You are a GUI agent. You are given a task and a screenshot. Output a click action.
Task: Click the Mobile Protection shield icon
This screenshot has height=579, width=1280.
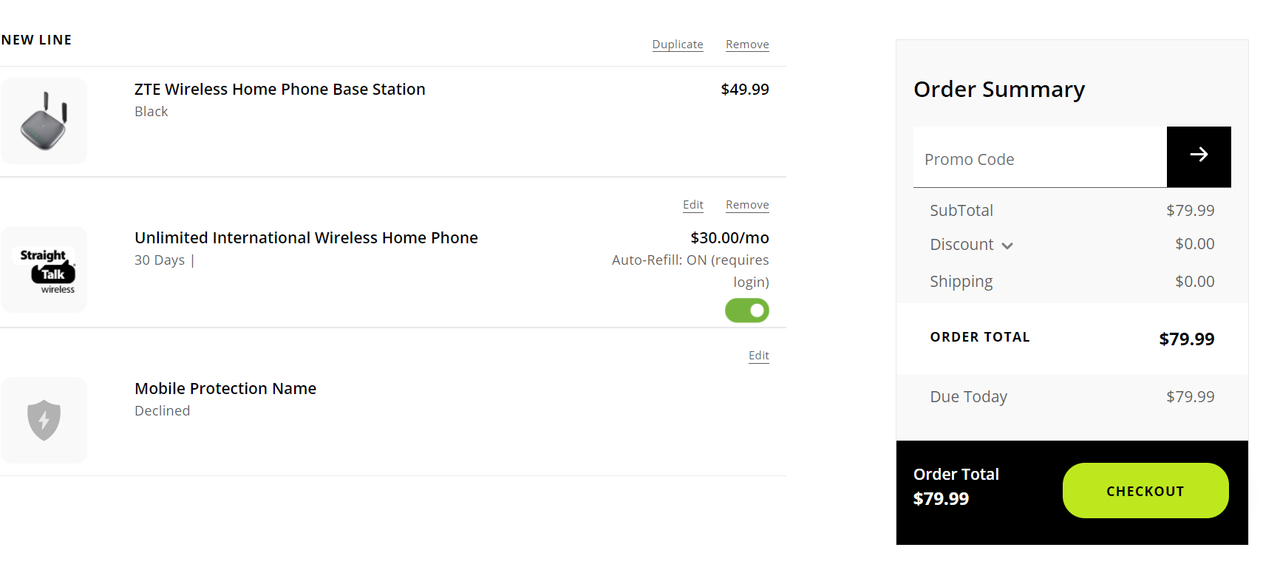44,420
